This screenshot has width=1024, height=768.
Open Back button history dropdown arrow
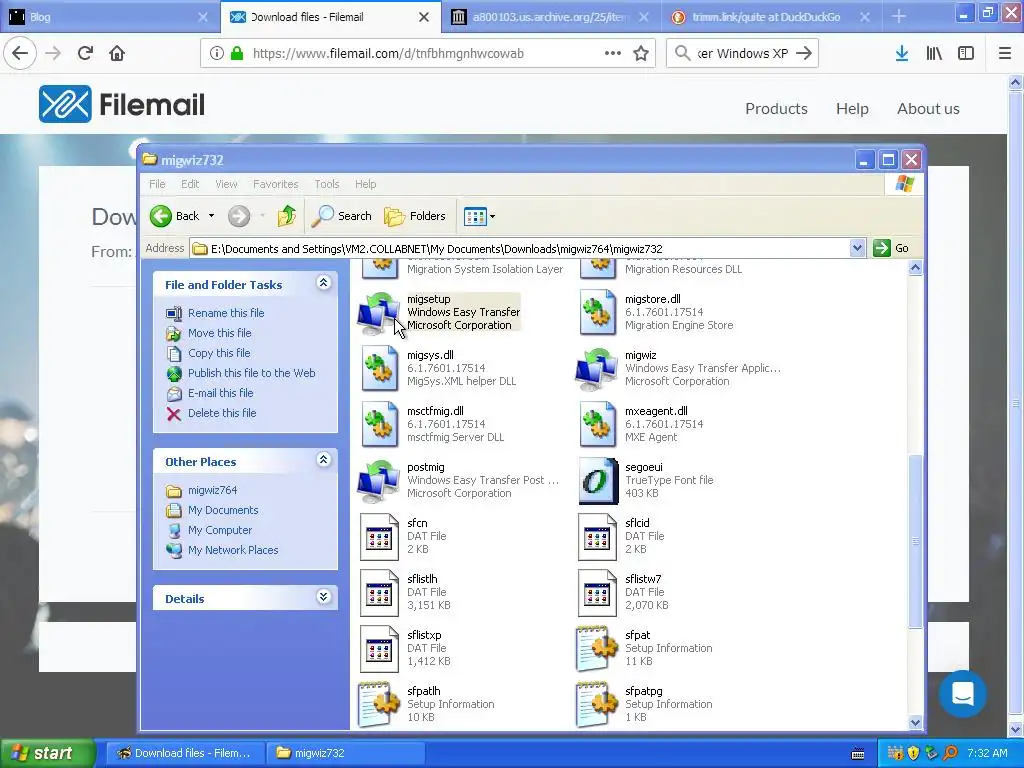tap(211, 216)
